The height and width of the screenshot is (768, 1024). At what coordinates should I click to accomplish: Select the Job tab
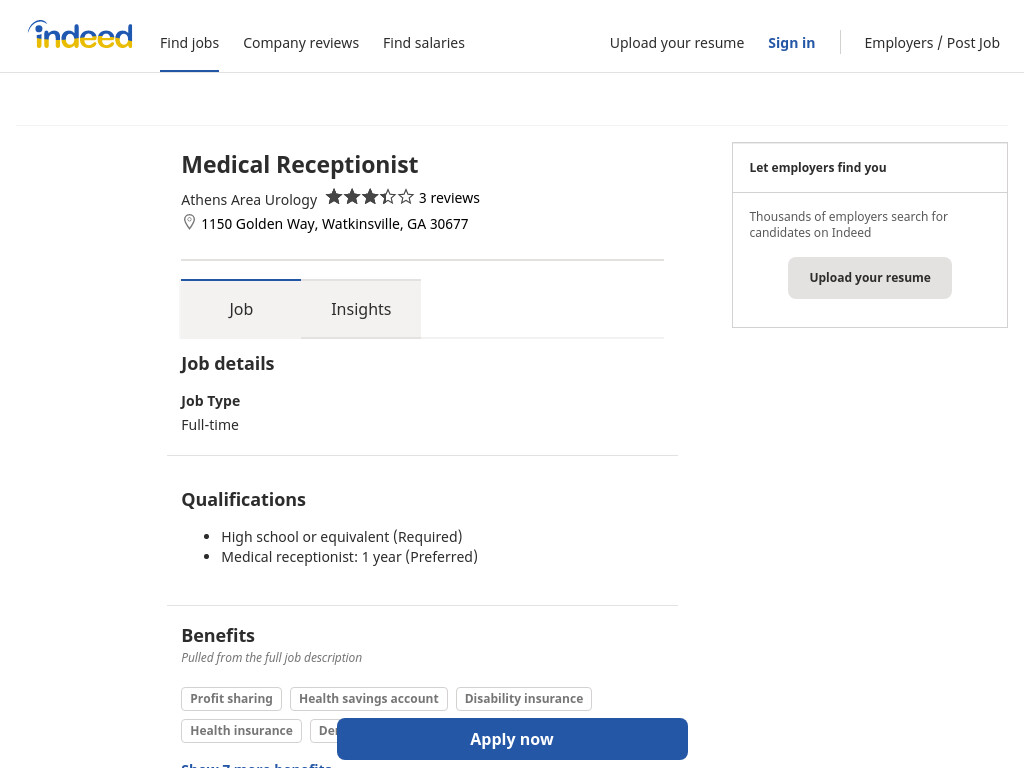(241, 309)
